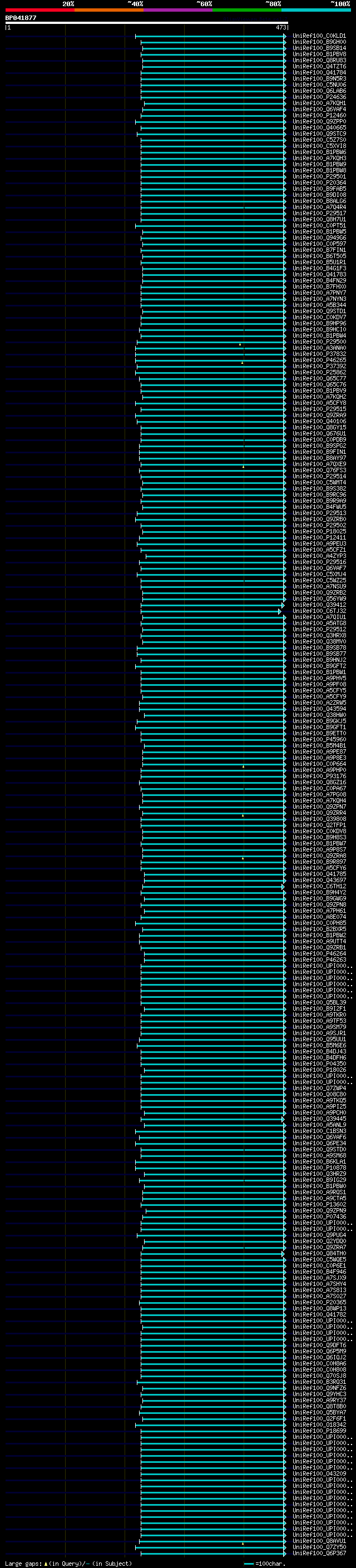Open the UniRef100_P46264 entry

pos(319,954)
